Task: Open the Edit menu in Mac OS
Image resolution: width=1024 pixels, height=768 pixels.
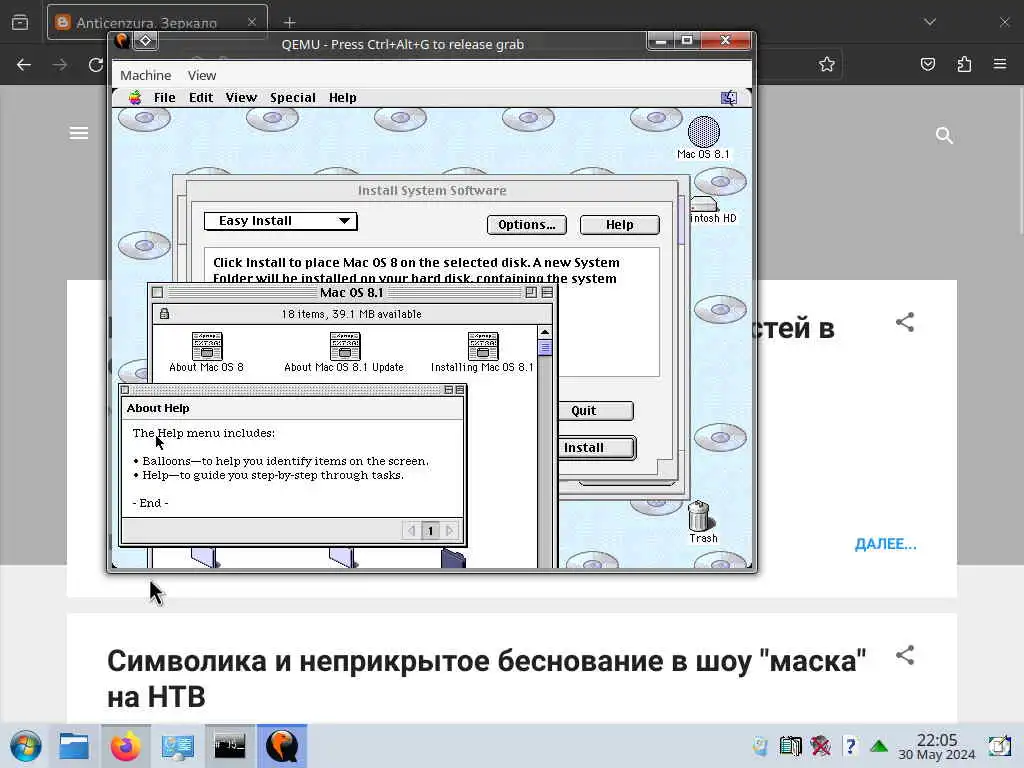Action: [x=200, y=98]
